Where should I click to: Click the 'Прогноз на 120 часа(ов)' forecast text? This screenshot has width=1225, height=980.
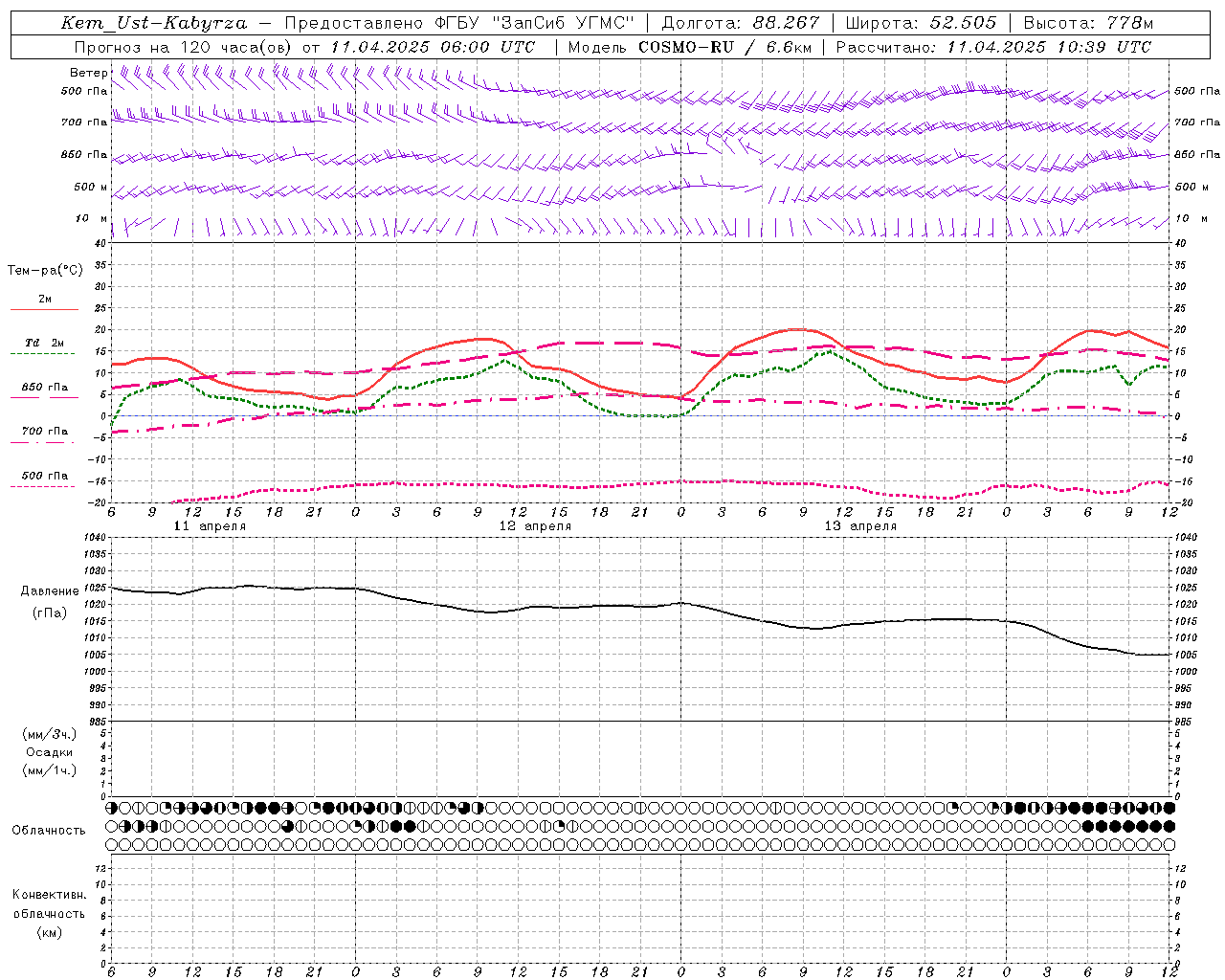point(184,47)
